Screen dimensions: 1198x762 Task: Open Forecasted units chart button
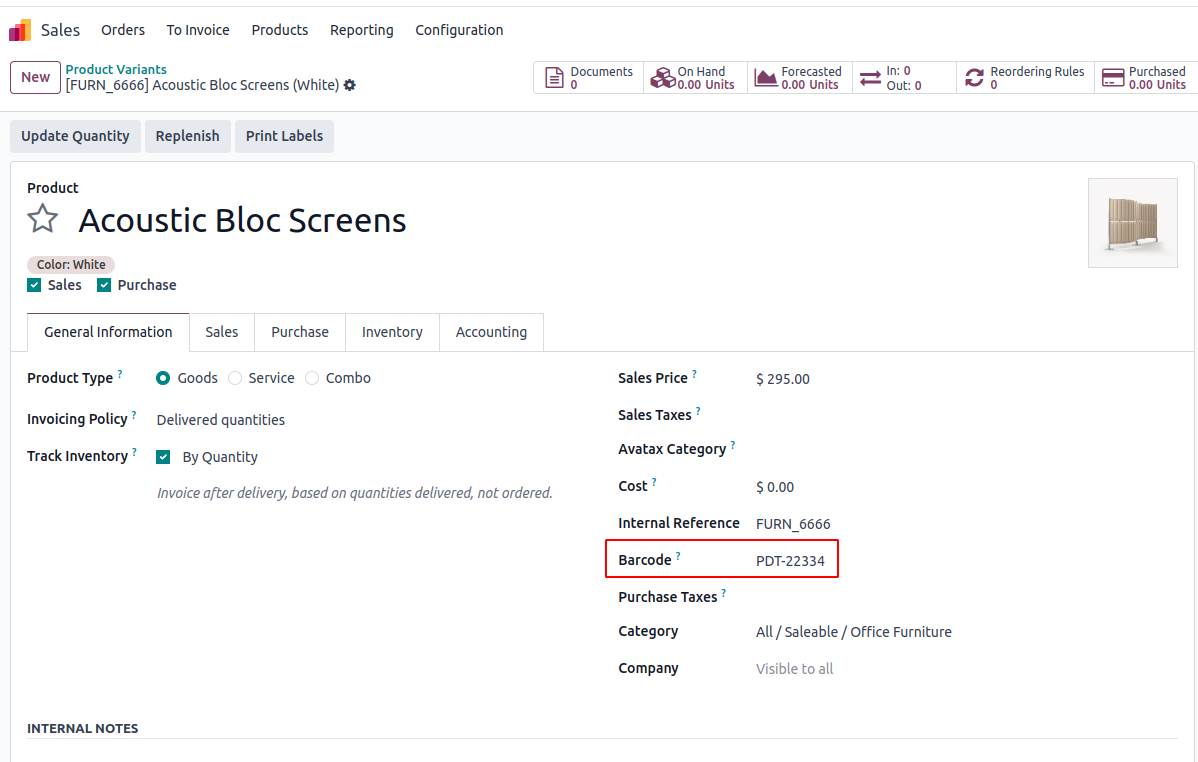[798, 78]
